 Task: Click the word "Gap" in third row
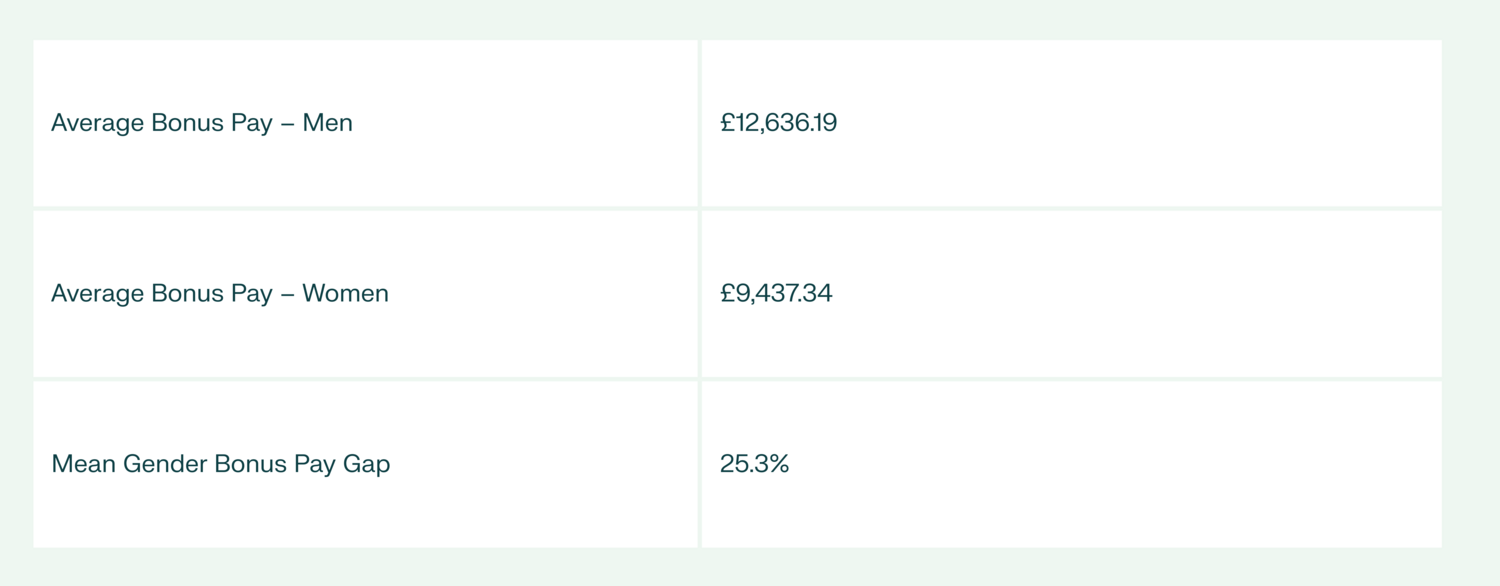(366, 465)
